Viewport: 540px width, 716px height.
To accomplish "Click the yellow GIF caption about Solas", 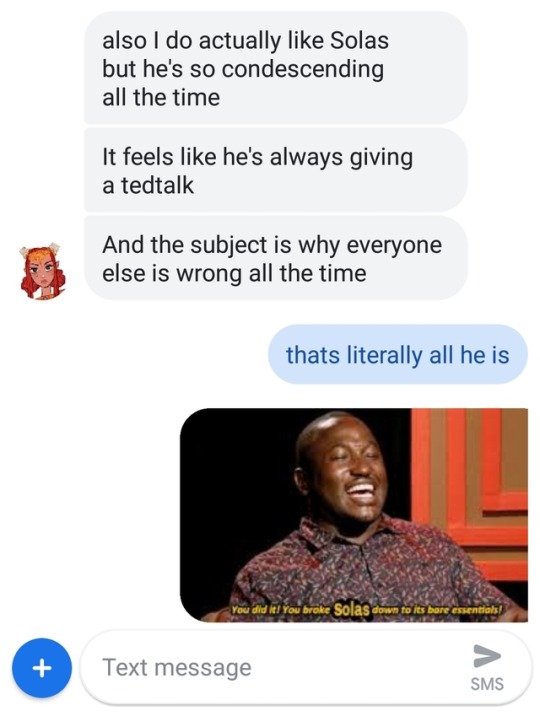I will click(366, 610).
